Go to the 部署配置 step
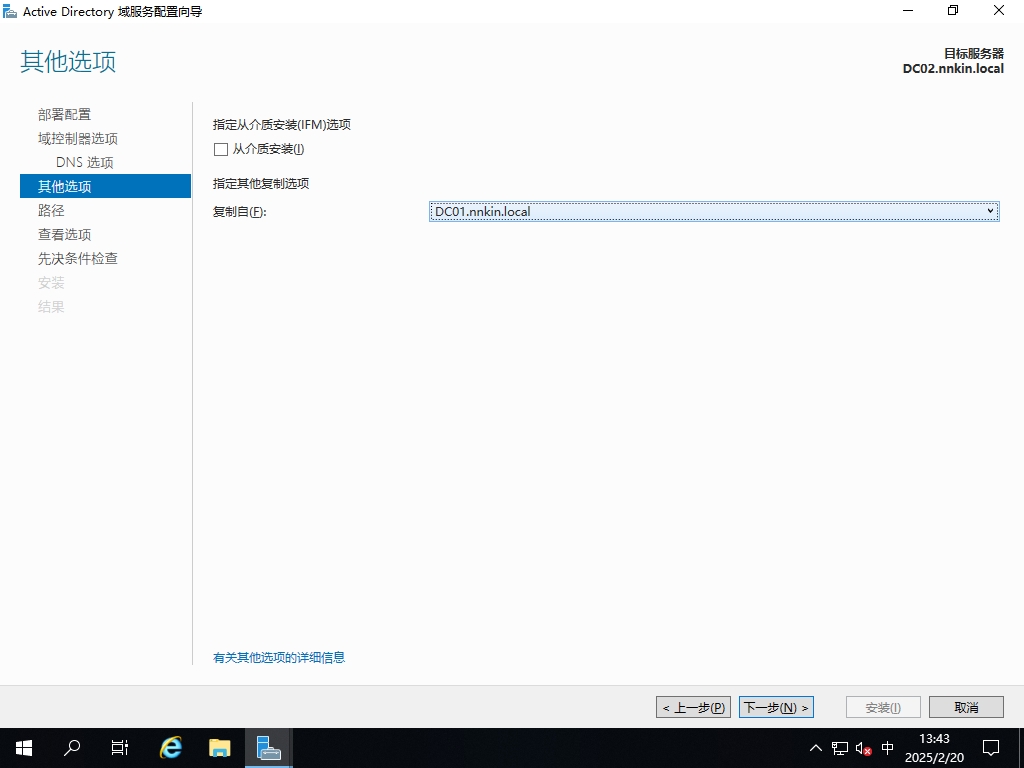 click(64, 114)
